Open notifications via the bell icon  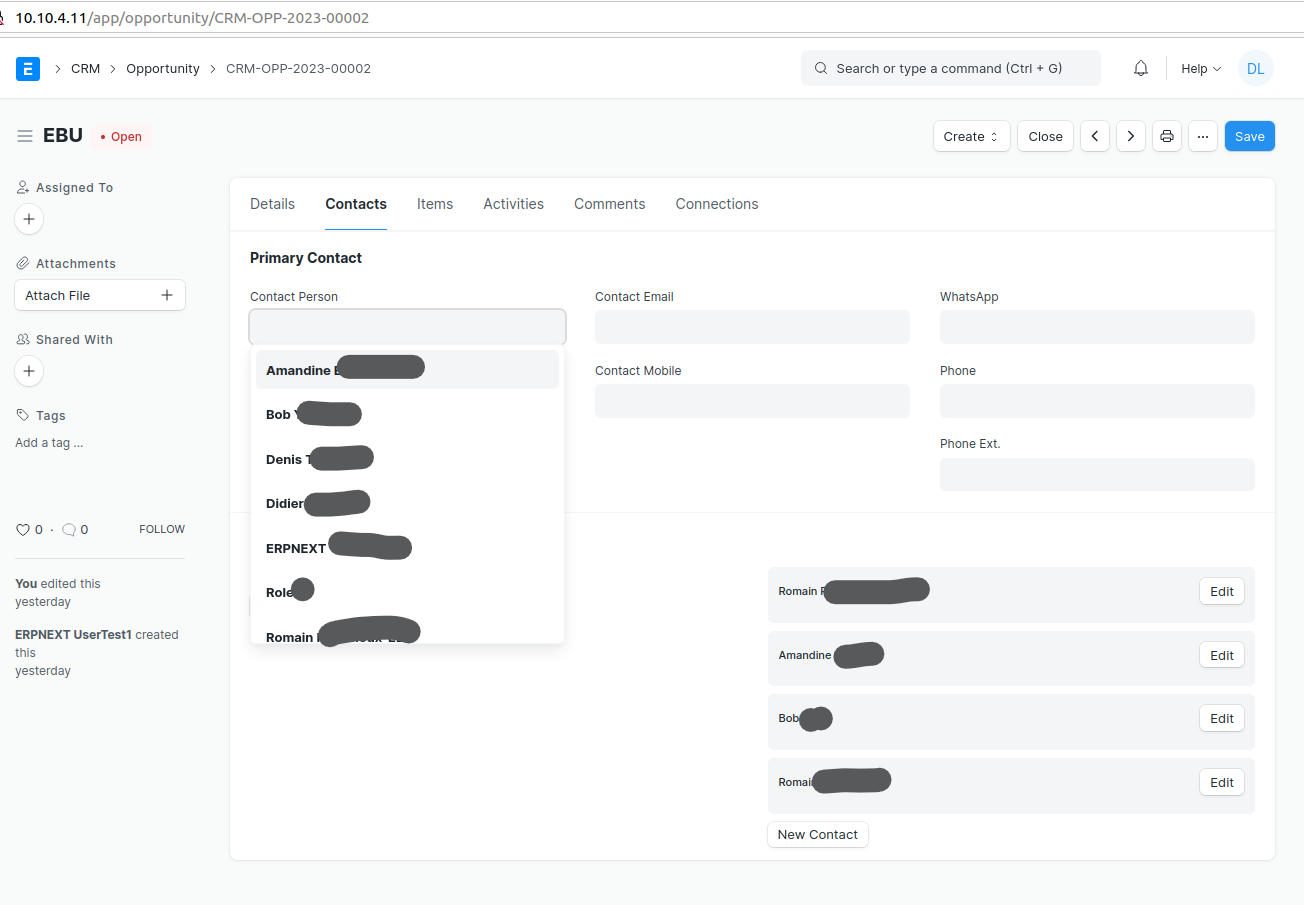(1140, 68)
